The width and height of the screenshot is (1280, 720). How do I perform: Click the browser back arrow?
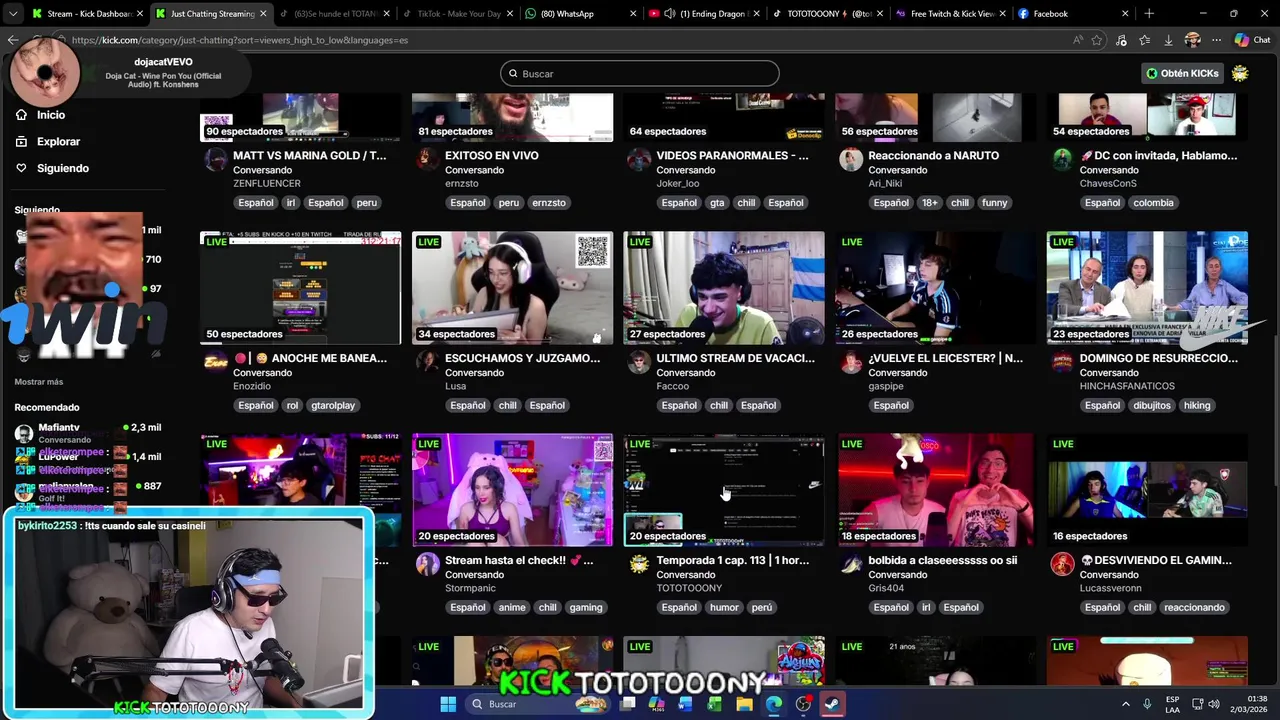(x=12, y=40)
